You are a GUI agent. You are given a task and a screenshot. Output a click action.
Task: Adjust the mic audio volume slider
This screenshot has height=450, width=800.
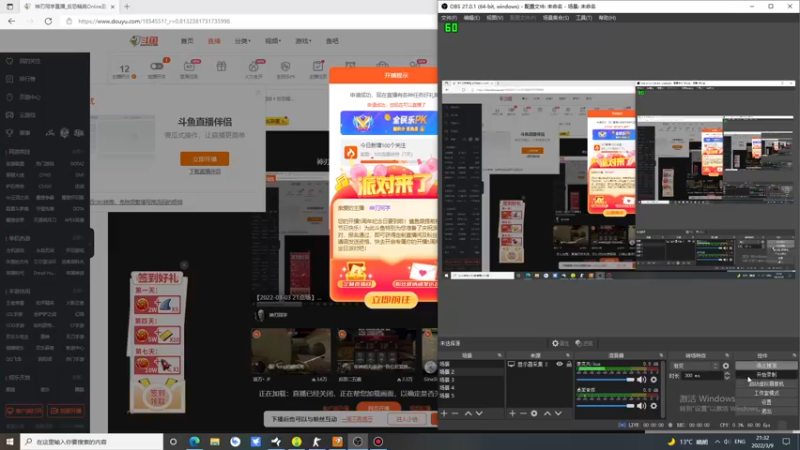point(605,380)
